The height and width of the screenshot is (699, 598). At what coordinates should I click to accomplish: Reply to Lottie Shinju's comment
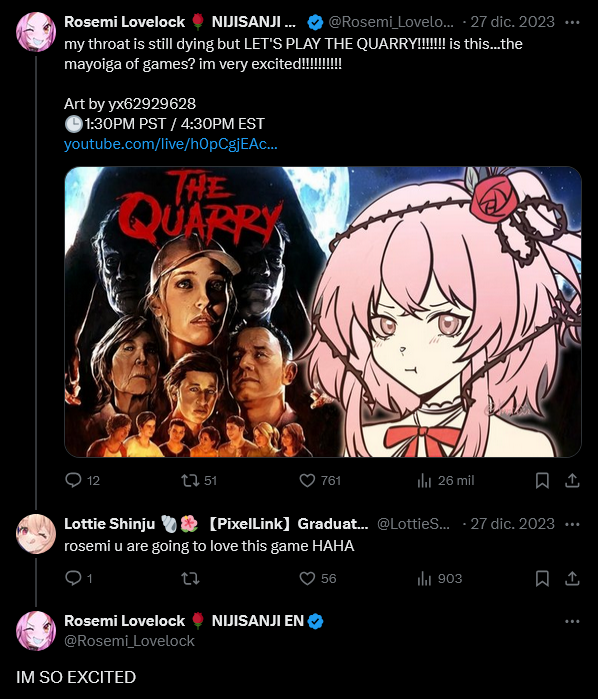pyautogui.click(x=78, y=578)
